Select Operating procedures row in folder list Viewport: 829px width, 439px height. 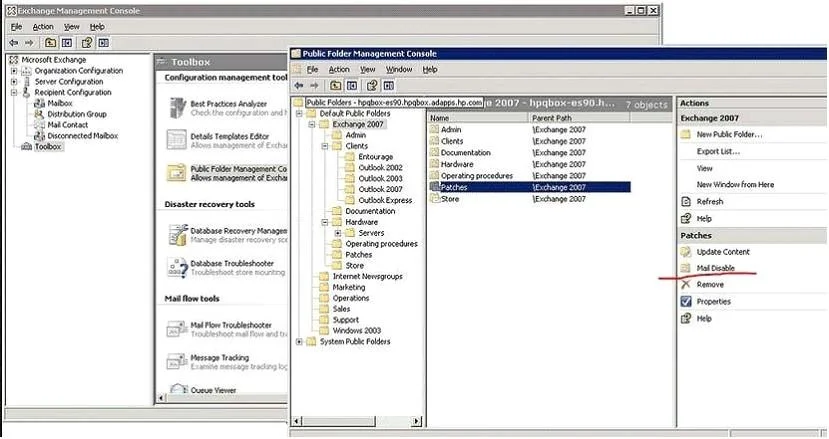pos(529,176)
